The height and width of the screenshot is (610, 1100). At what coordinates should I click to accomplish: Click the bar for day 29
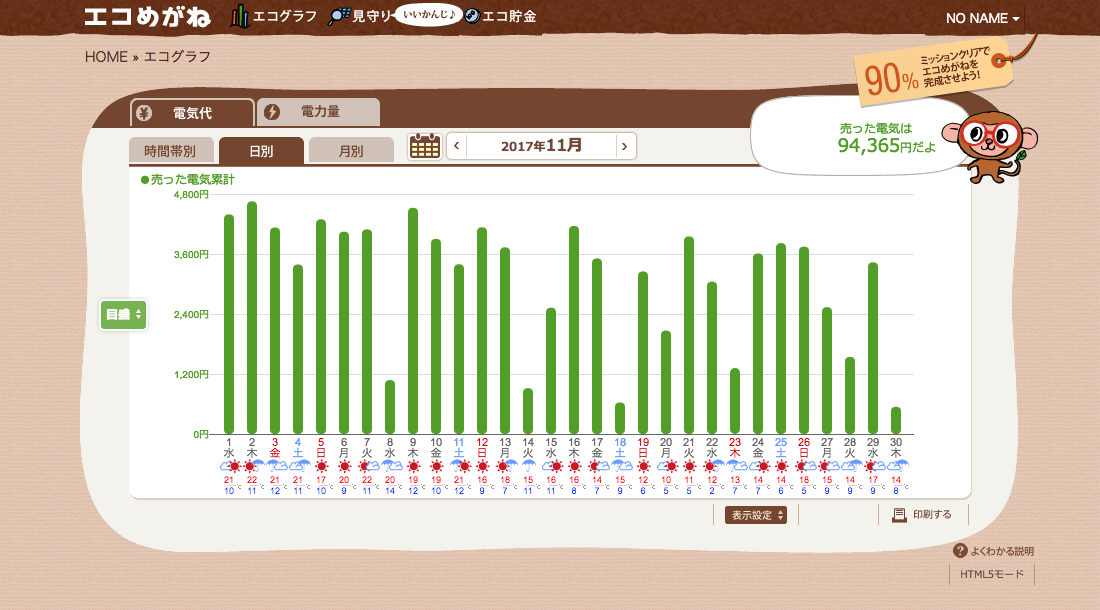pos(873,348)
